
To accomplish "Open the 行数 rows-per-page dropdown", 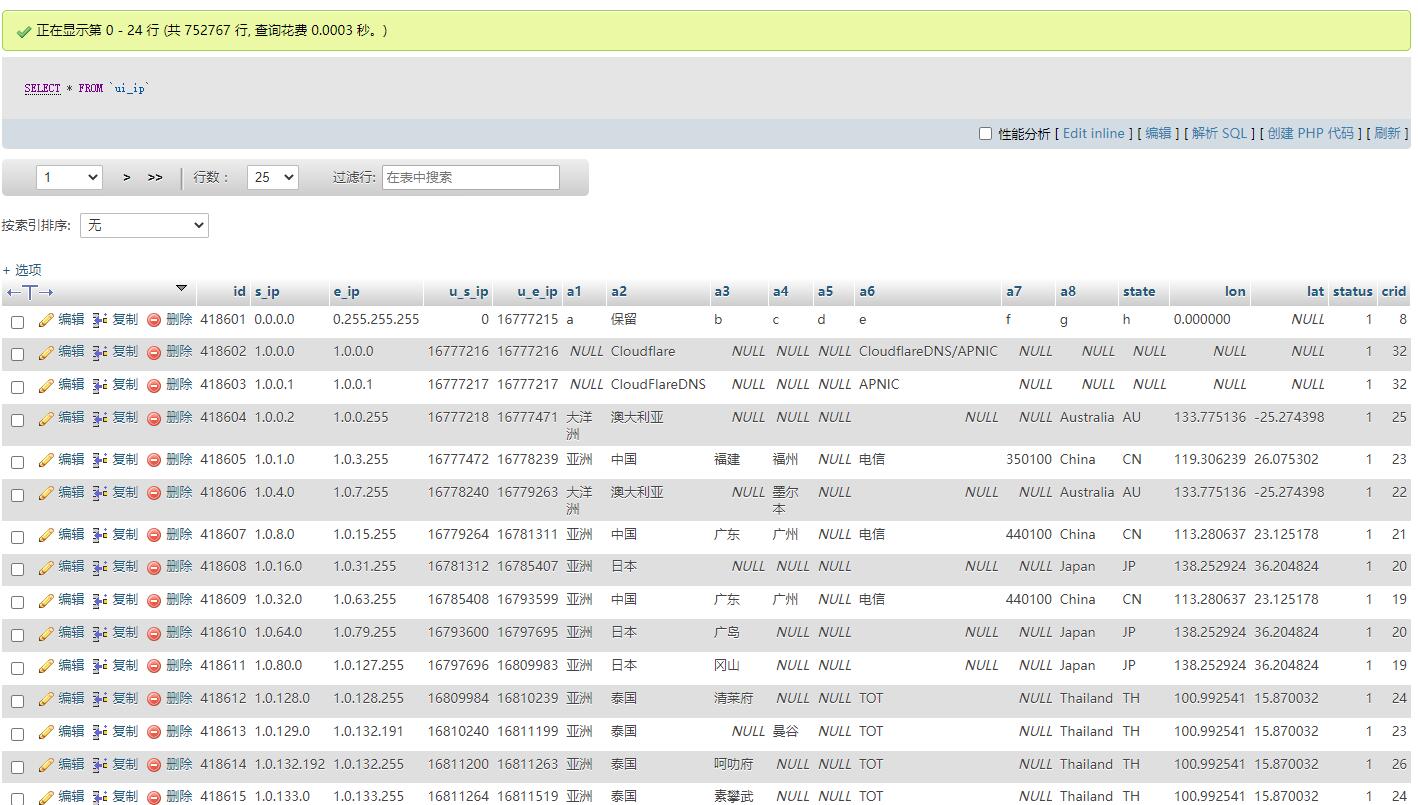I will tap(273, 177).
